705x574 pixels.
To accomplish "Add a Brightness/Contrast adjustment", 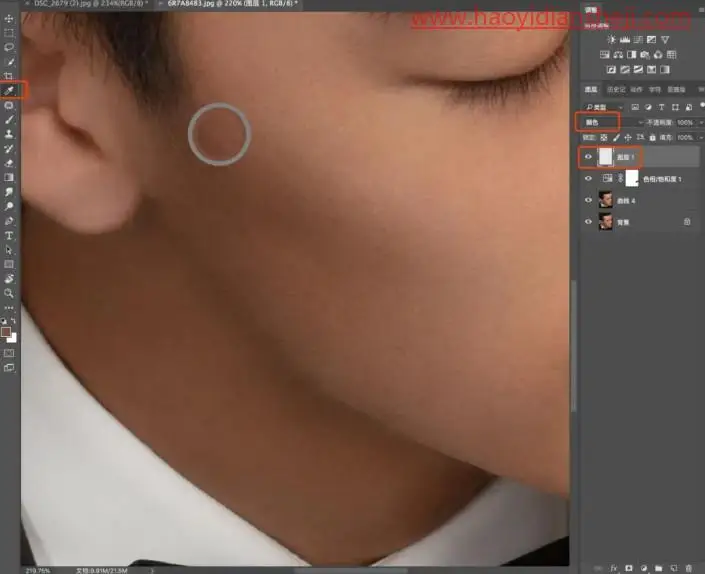I will pos(611,40).
